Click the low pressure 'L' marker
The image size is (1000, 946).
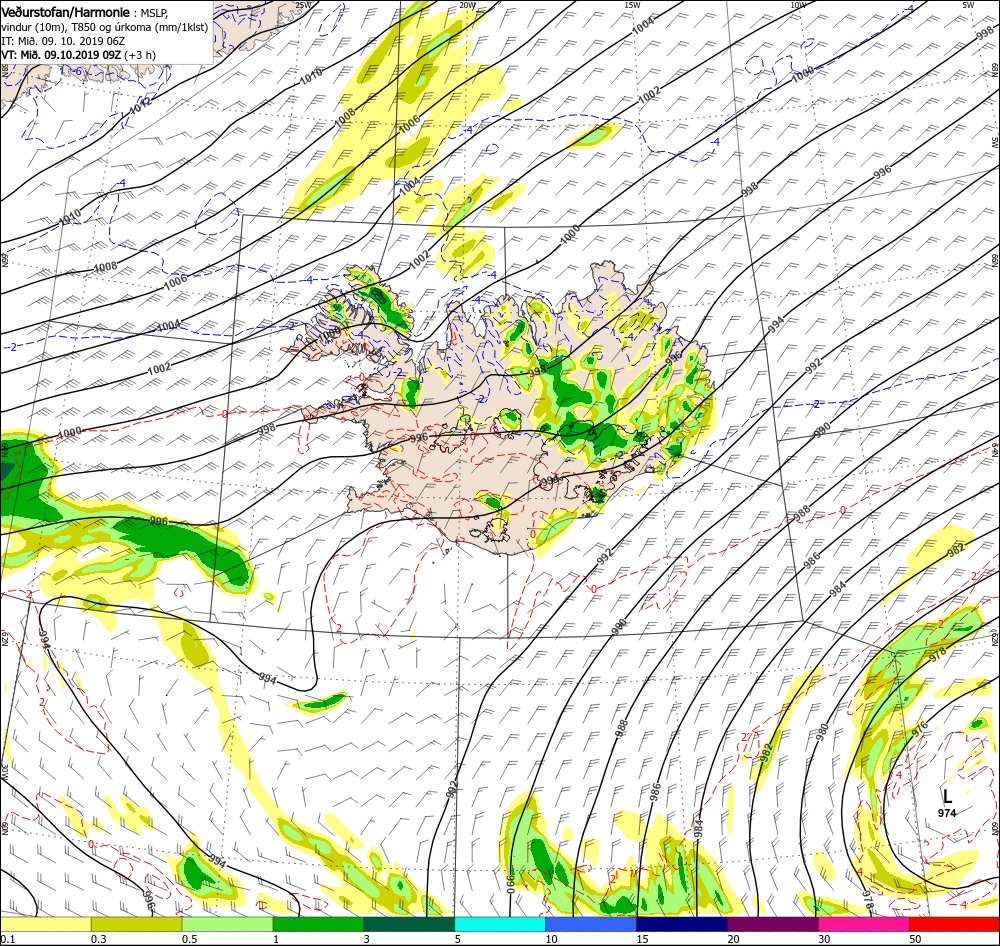pos(947,795)
